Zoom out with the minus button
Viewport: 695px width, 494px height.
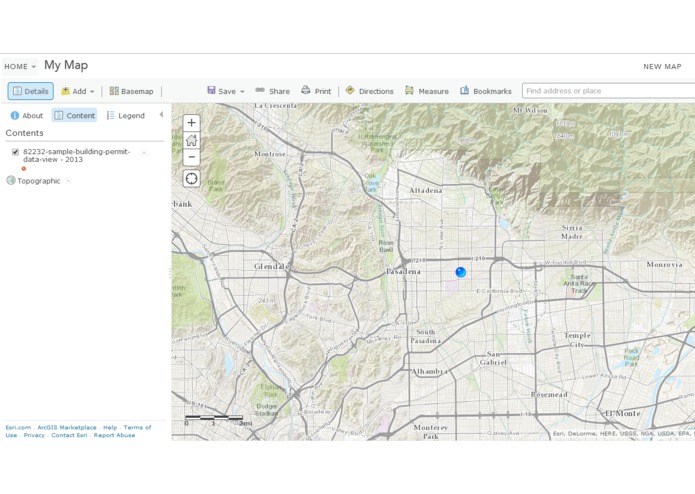tap(191, 157)
